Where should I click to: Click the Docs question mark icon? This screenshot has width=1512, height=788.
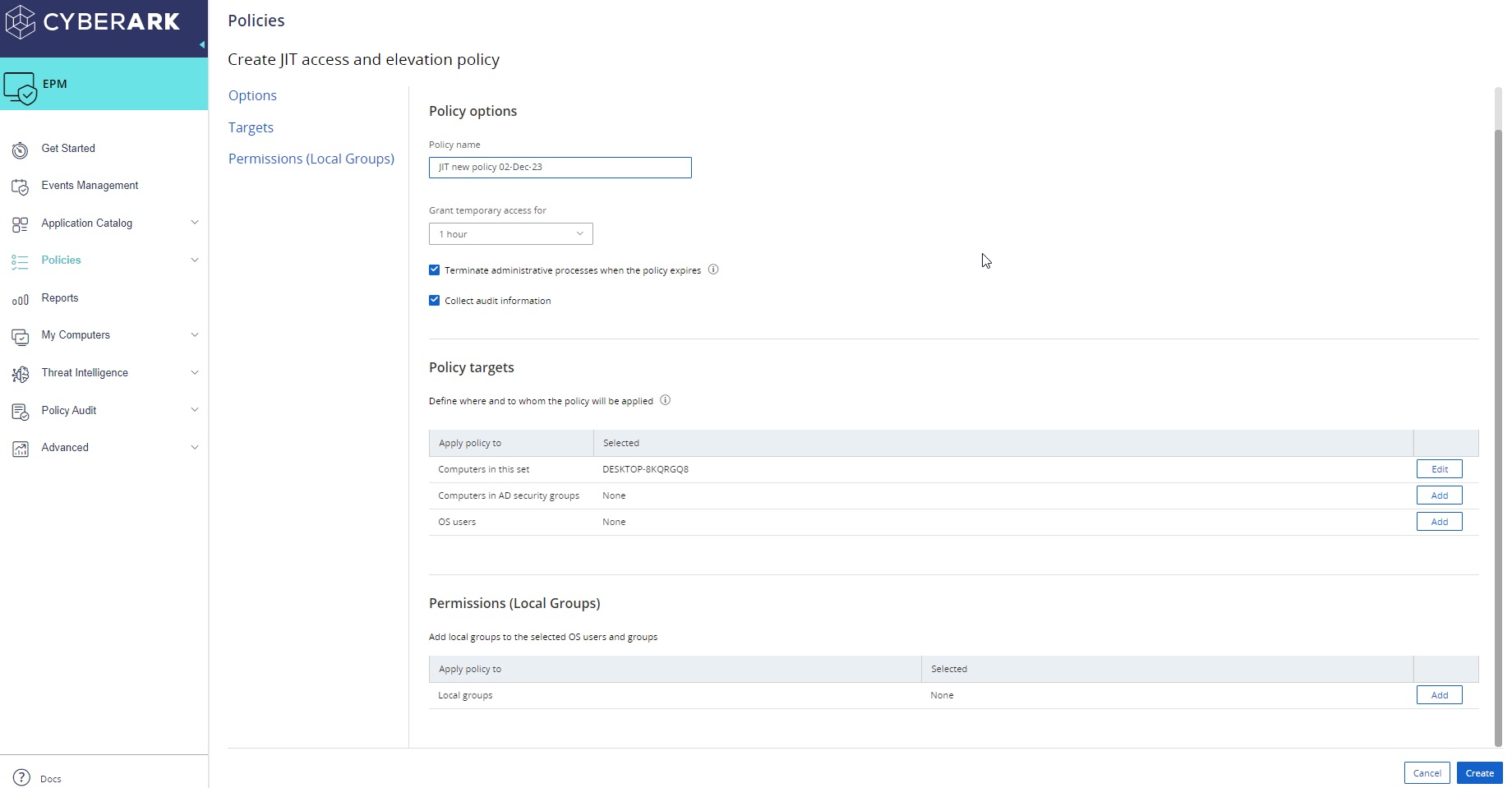pyautogui.click(x=21, y=777)
